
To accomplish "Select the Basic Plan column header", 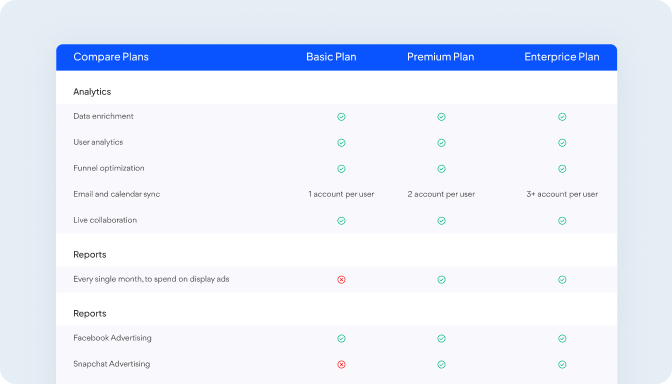I will 331,57.
